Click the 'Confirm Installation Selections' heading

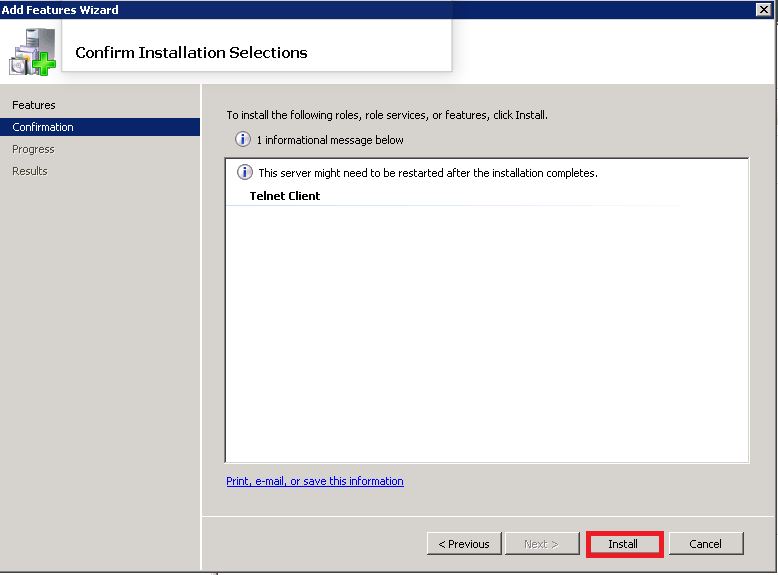point(191,52)
